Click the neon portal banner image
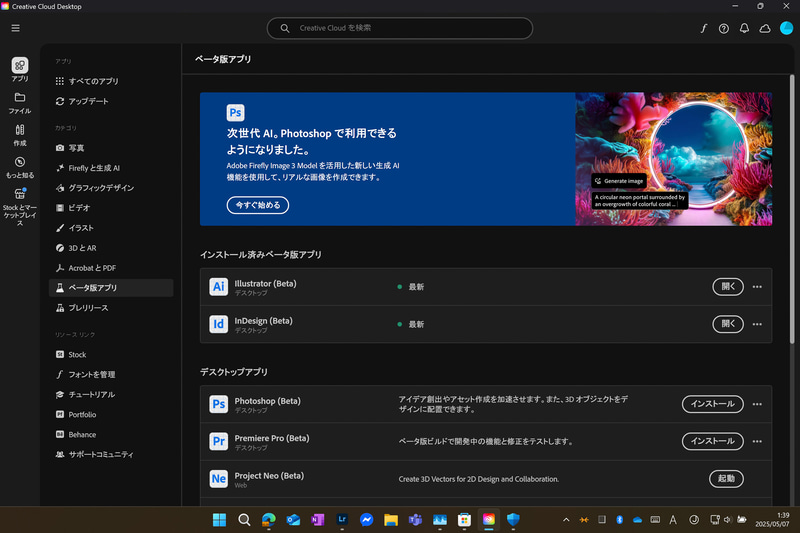Screen dimensions: 800x533 pos(673,159)
